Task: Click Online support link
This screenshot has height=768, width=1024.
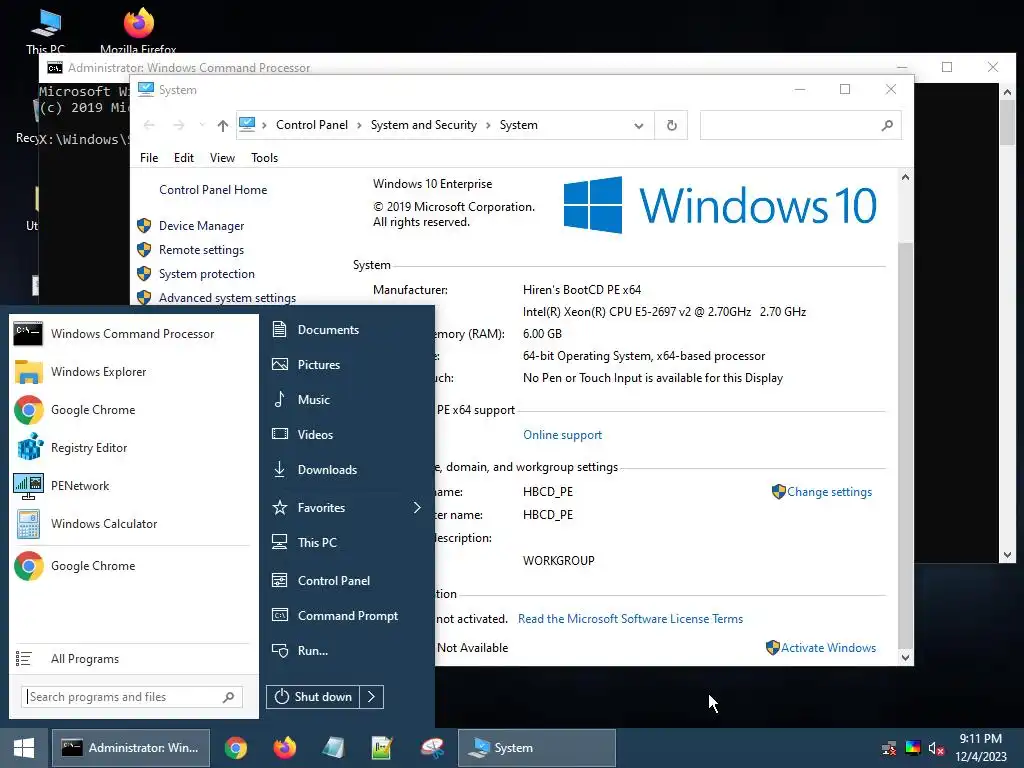Action: (x=562, y=435)
